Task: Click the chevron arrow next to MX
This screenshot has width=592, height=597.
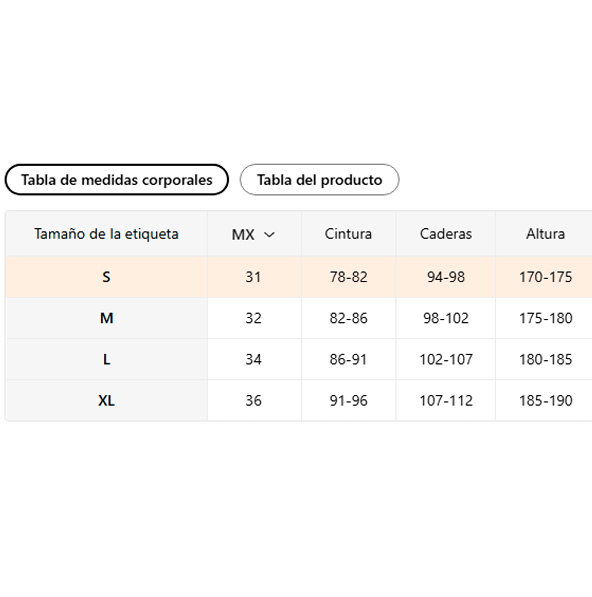Action: pyautogui.click(x=269, y=235)
